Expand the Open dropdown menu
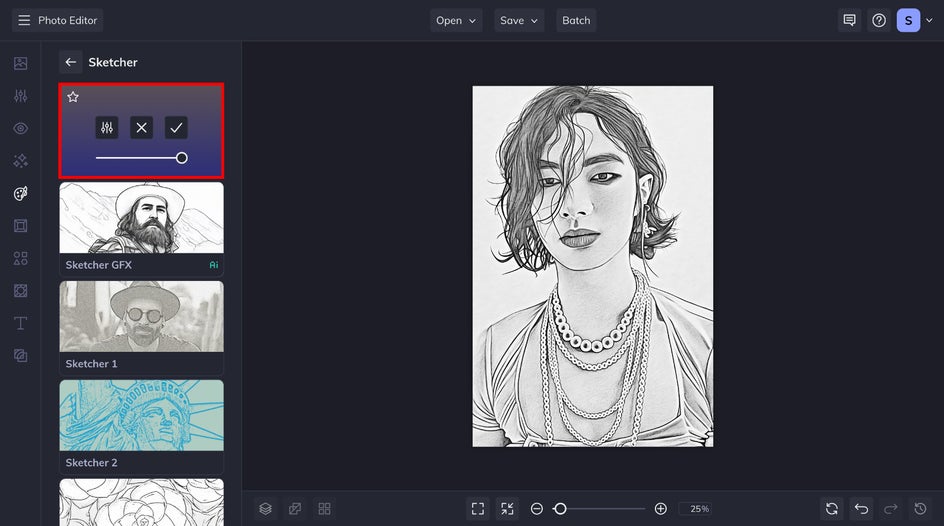This screenshot has width=944, height=526. pyautogui.click(x=456, y=20)
